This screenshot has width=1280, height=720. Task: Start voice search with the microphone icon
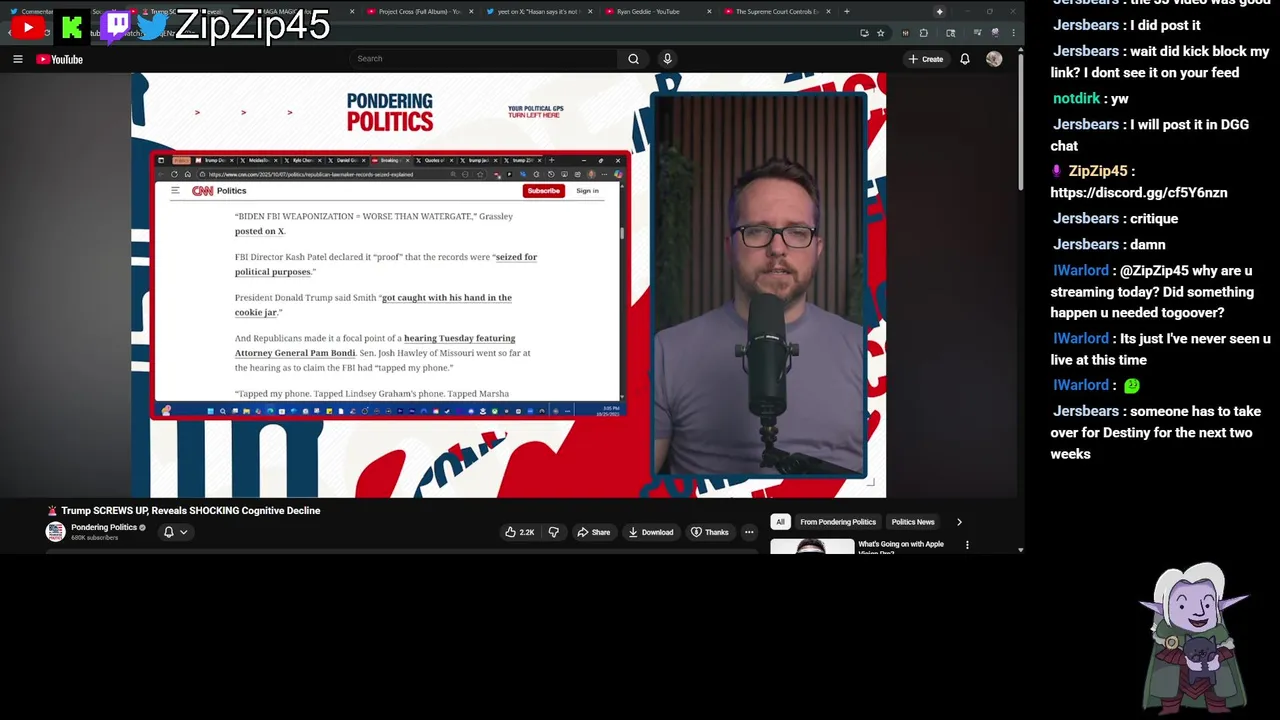click(x=667, y=59)
